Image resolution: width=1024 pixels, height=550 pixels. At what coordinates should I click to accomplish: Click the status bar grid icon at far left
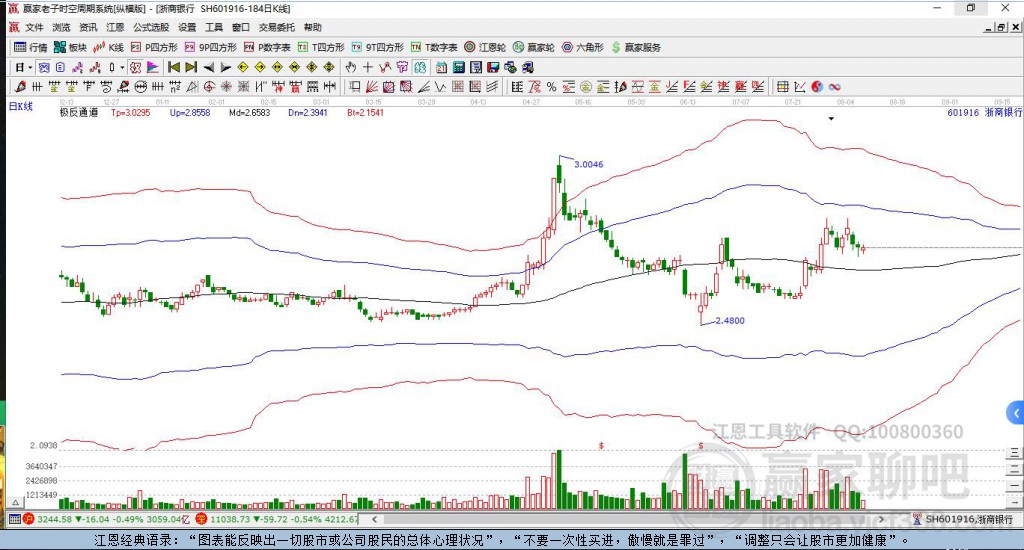tap(14, 519)
